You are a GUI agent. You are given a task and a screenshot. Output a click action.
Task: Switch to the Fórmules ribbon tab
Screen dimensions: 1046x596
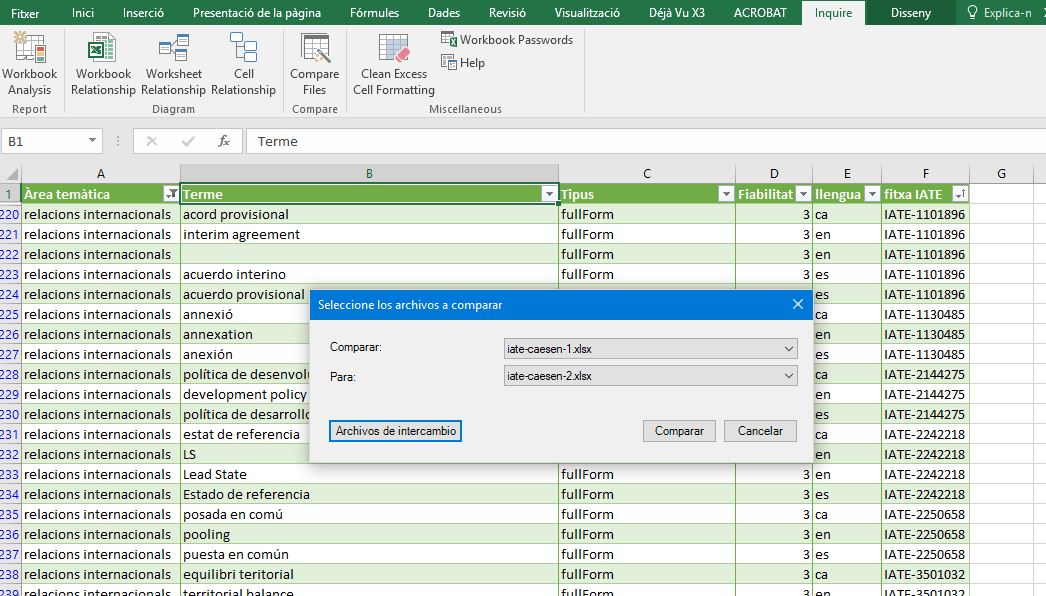click(x=375, y=13)
